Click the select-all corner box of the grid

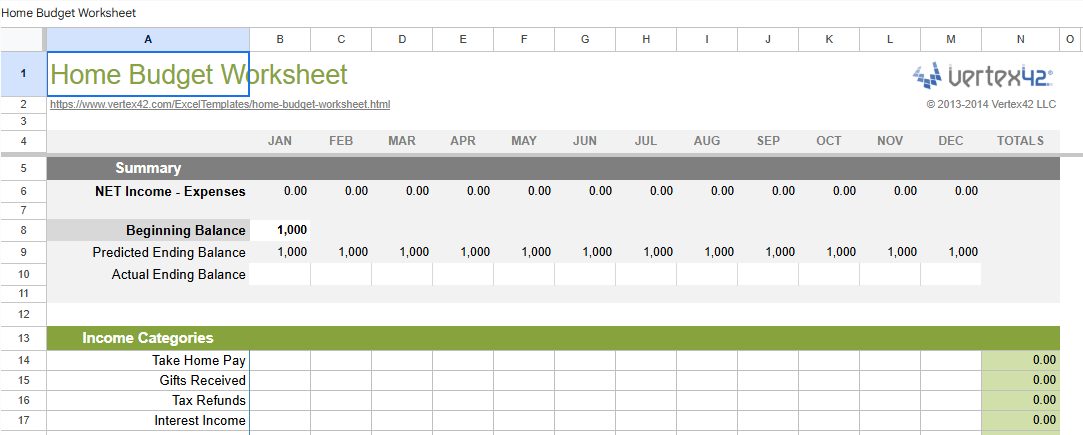point(23,39)
